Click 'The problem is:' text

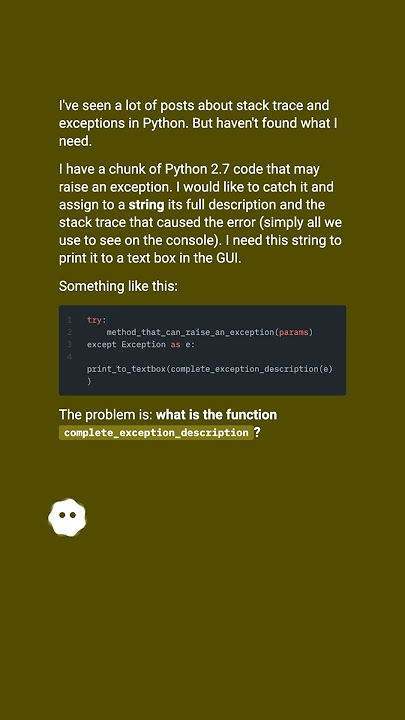click(106, 415)
